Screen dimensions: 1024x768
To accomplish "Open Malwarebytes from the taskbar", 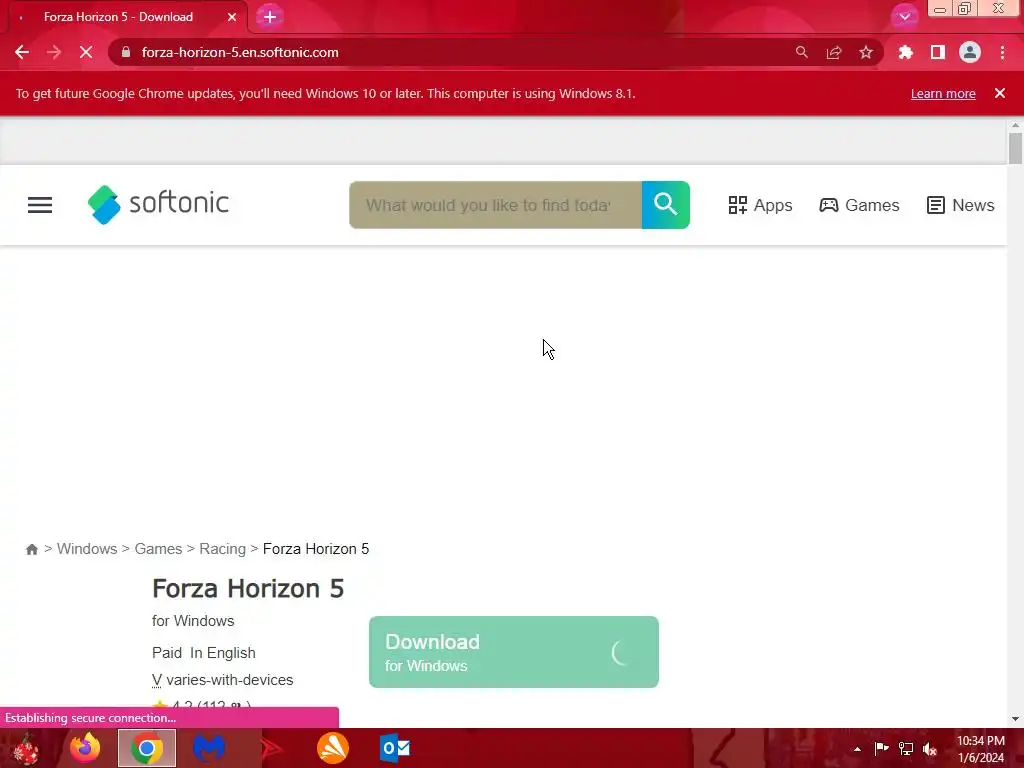I will coord(209,748).
